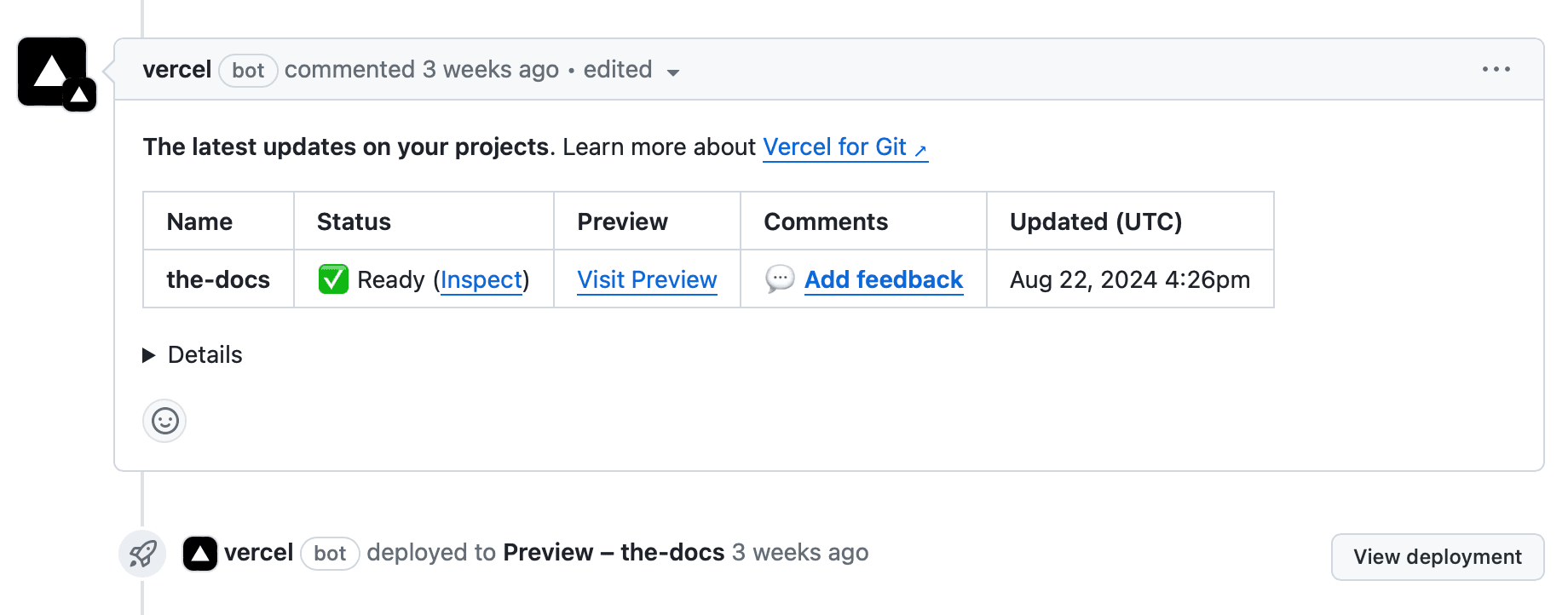Screen dimensions: 1568x615
Task: Click the green checkmark status icon
Action: point(332,279)
